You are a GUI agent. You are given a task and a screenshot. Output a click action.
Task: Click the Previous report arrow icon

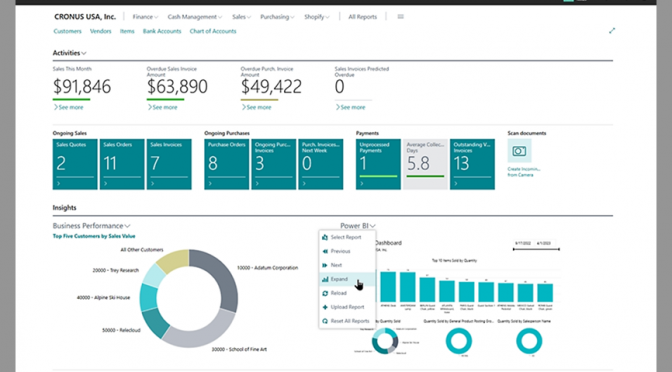tap(325, 251)
